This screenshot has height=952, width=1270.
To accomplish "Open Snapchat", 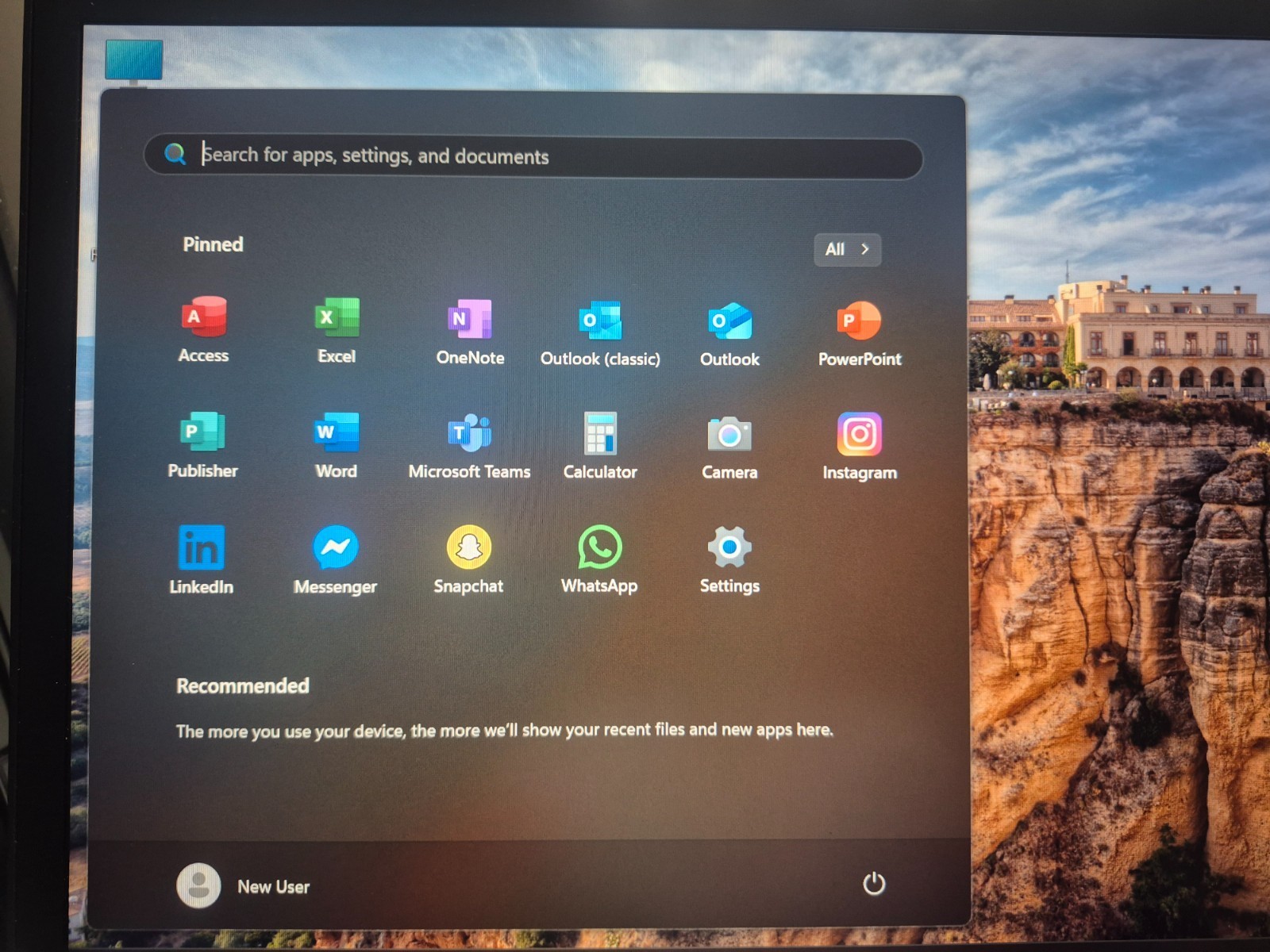I will pyautogui.click(x=468, y=560).
